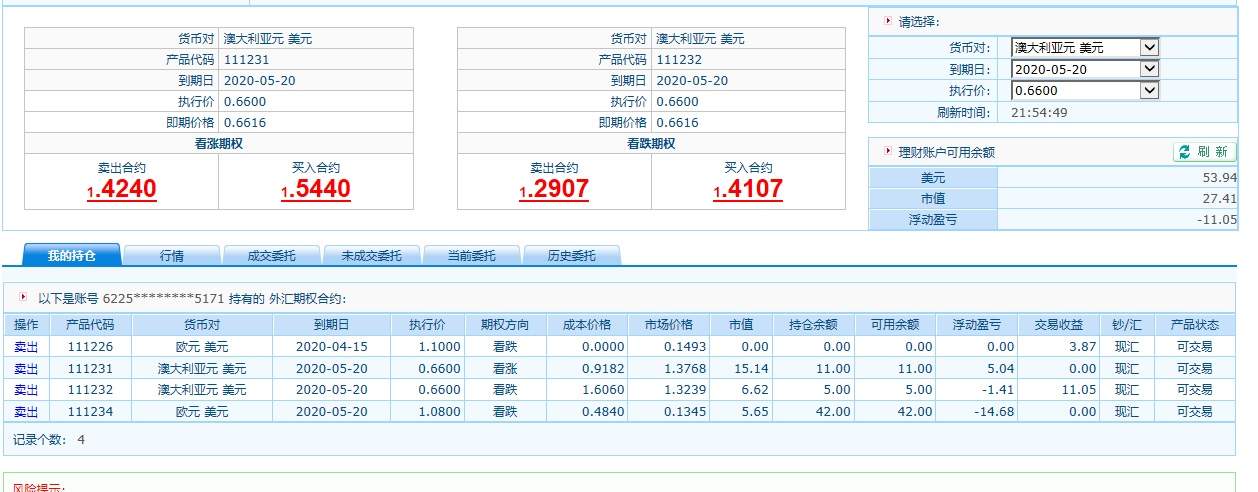This screenshot has height=492, width=1258.
Task: Click trade profit 3.87 in row 111226
Action: pos(1084,346)
